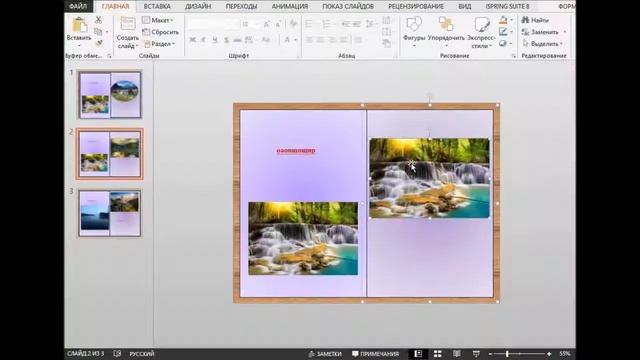This screenshot has width=640, height=360.
Task: Open the font color dropdown arrow
Action: (296, 40)
